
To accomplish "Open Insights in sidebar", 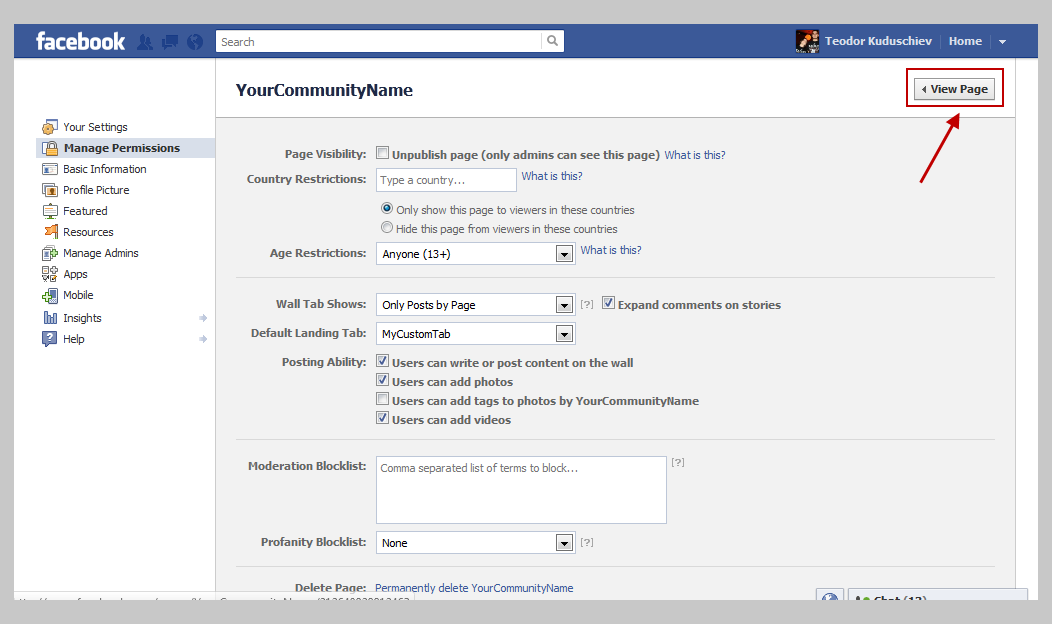I will click(82, 318).
